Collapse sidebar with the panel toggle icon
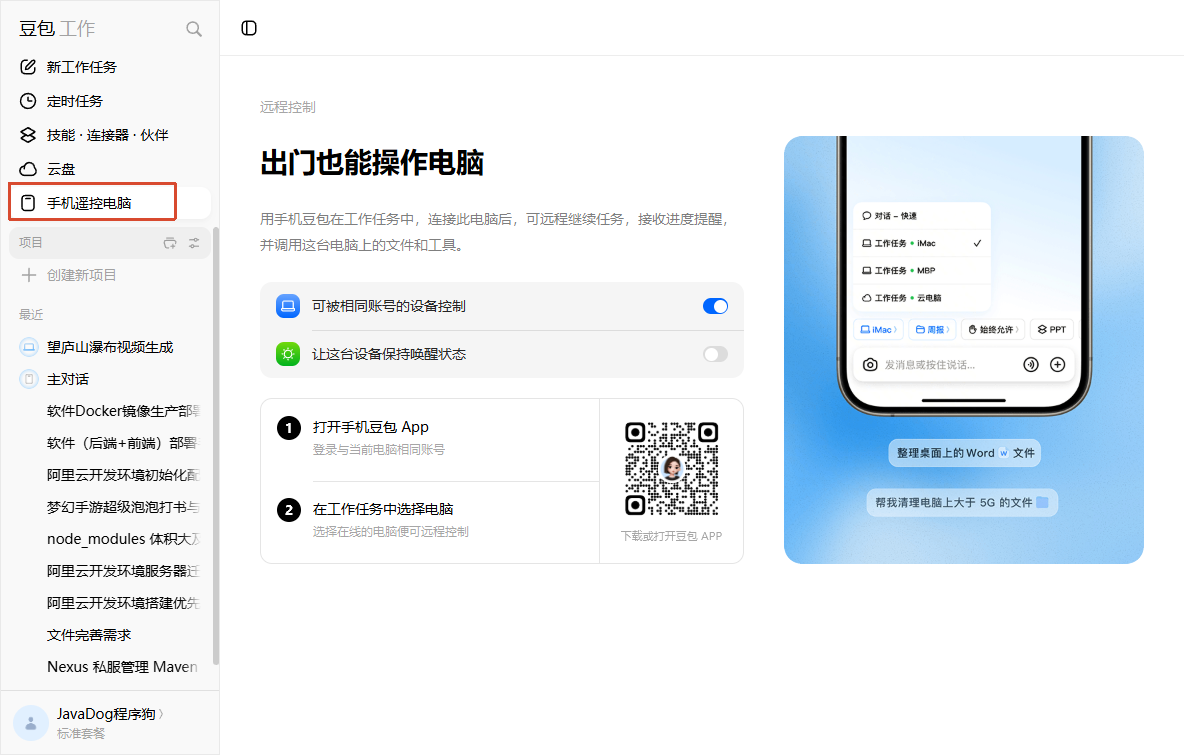Screen dimensions: 1184x755 (x=249, y=28)
